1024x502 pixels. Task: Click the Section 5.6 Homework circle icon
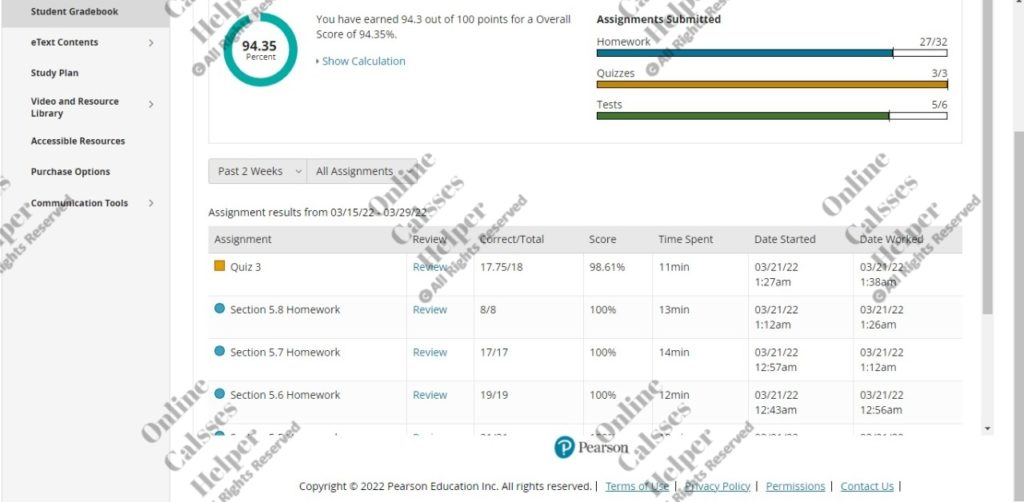[220, 394]
